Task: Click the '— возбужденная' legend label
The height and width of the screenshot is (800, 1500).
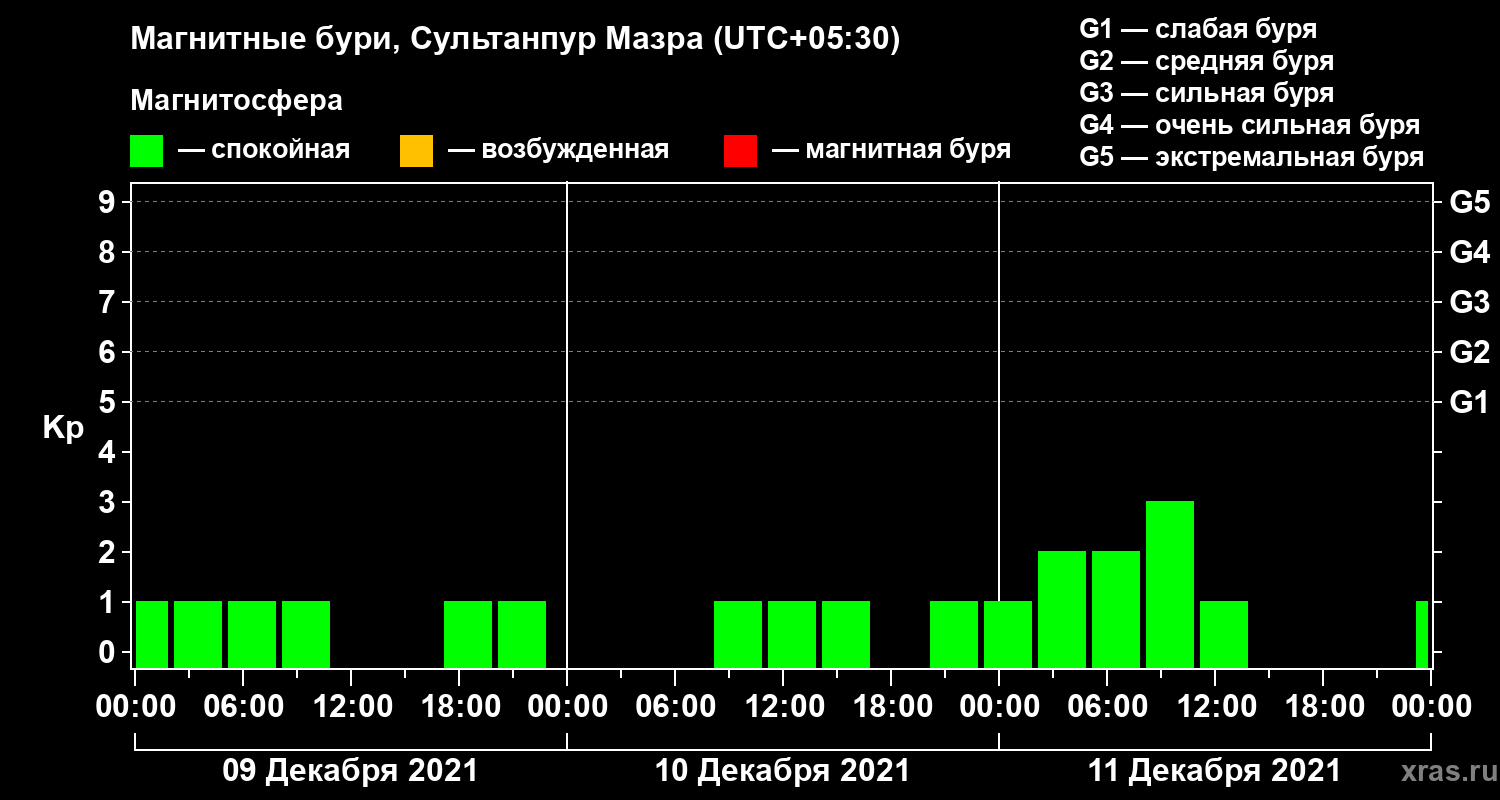Action: (x=558, y=150)
